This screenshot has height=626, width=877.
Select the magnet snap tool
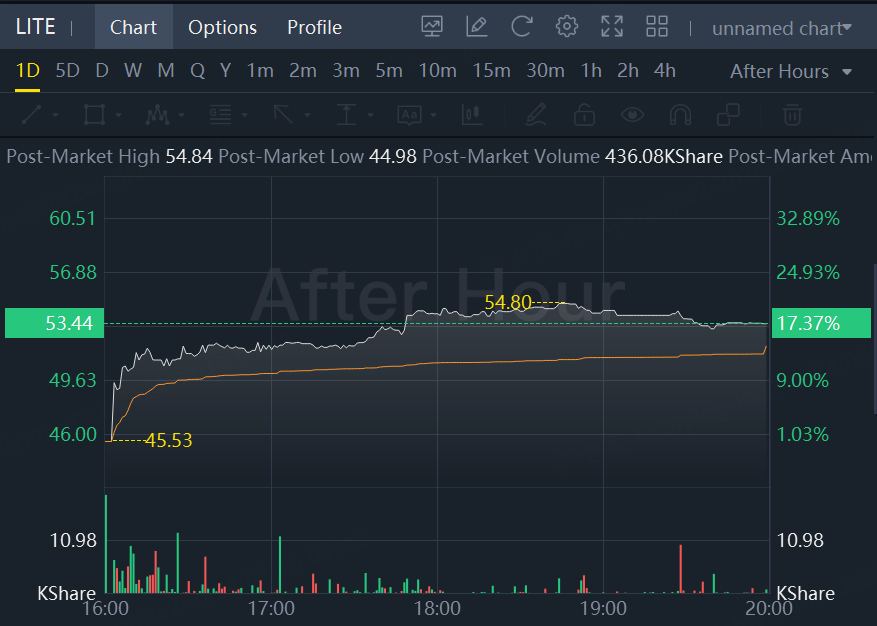[680, 115]
